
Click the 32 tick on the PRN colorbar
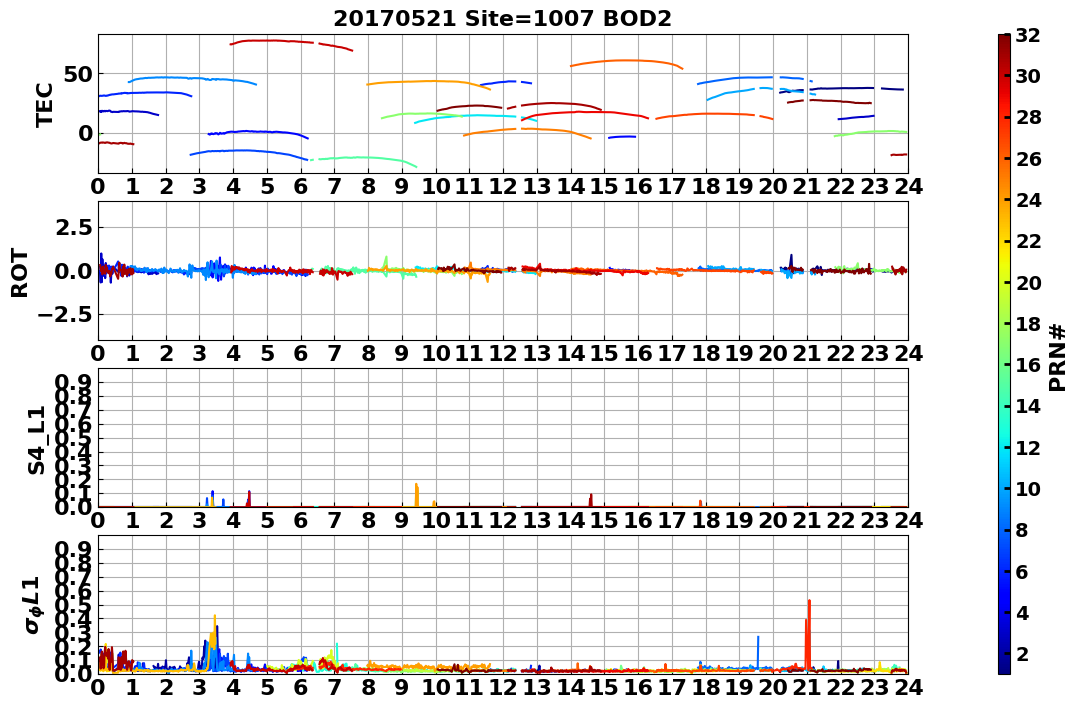tap(1028, 35)
